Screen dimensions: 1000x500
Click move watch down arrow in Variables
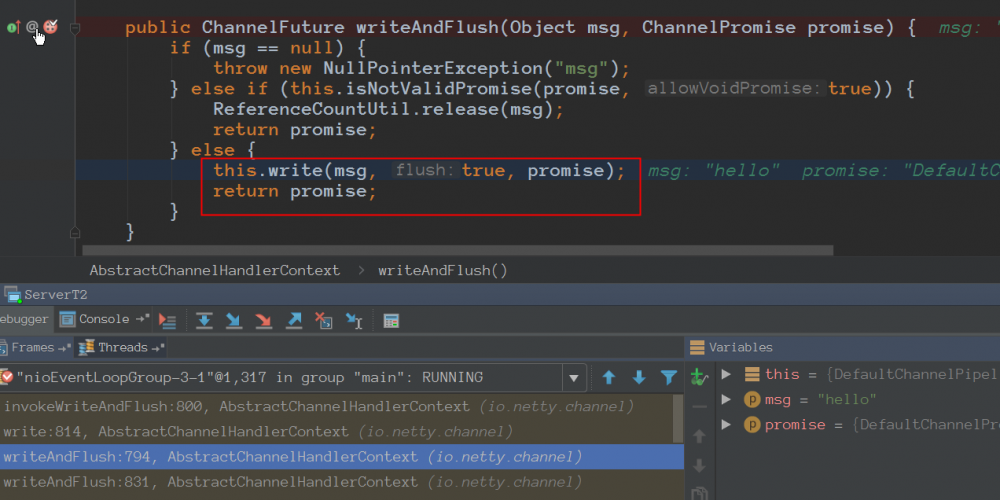(700, 466)
